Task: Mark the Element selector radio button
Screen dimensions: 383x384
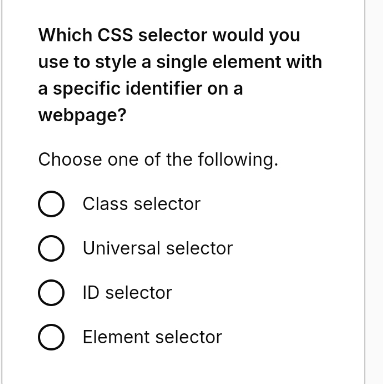Action: click(51, 337)
